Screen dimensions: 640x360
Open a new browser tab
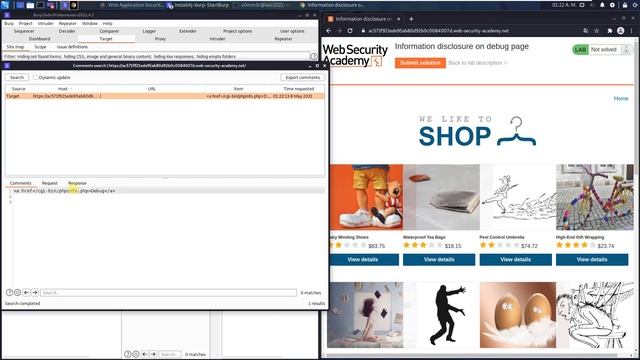tap(411, 19)
